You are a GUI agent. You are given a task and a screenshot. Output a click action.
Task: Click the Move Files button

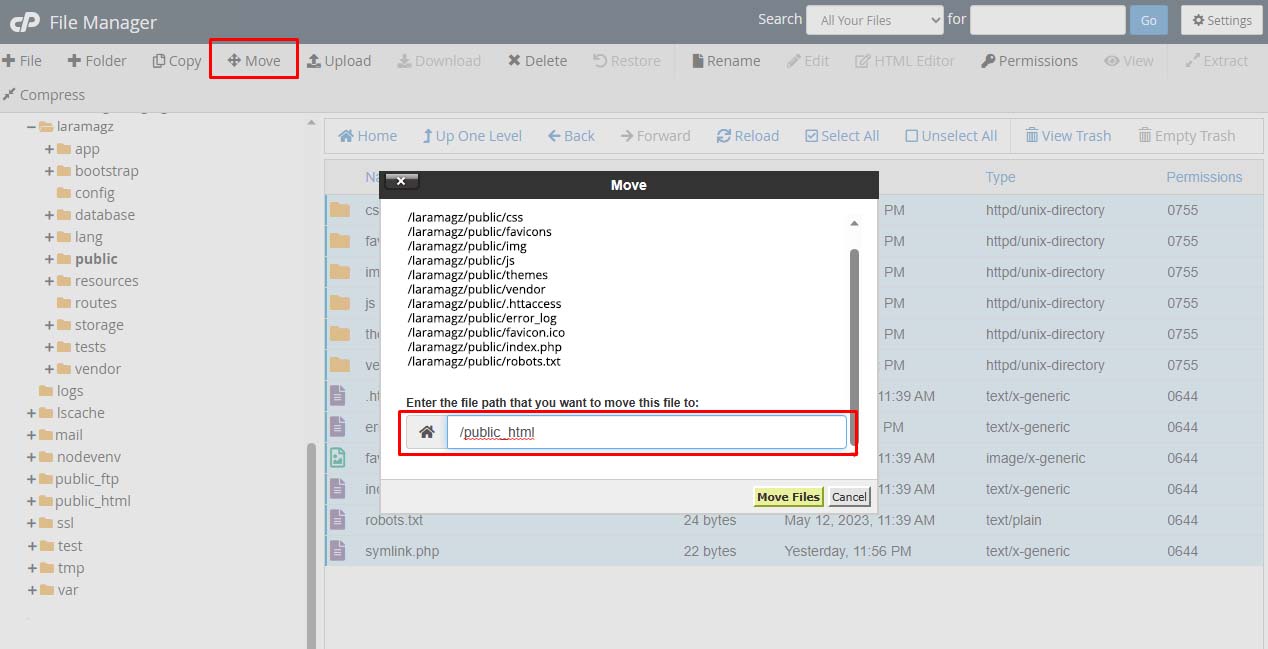788,497
